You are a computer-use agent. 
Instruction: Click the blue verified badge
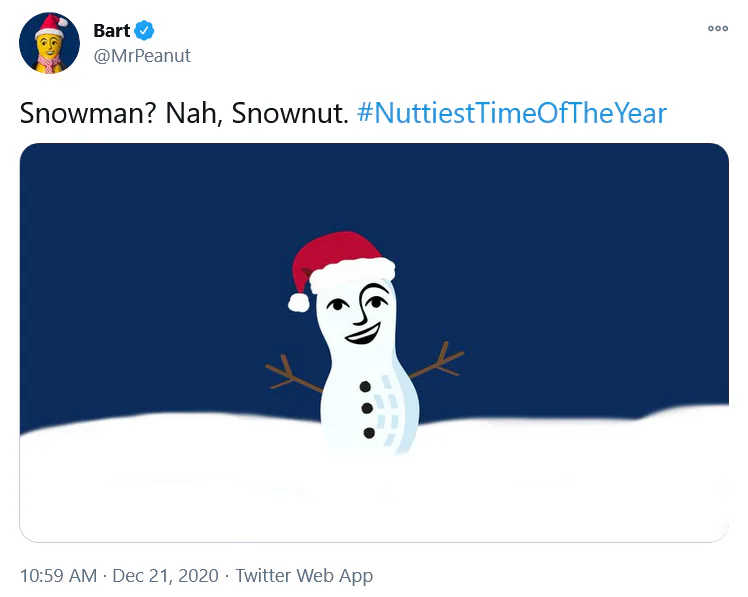click(143, 31)
